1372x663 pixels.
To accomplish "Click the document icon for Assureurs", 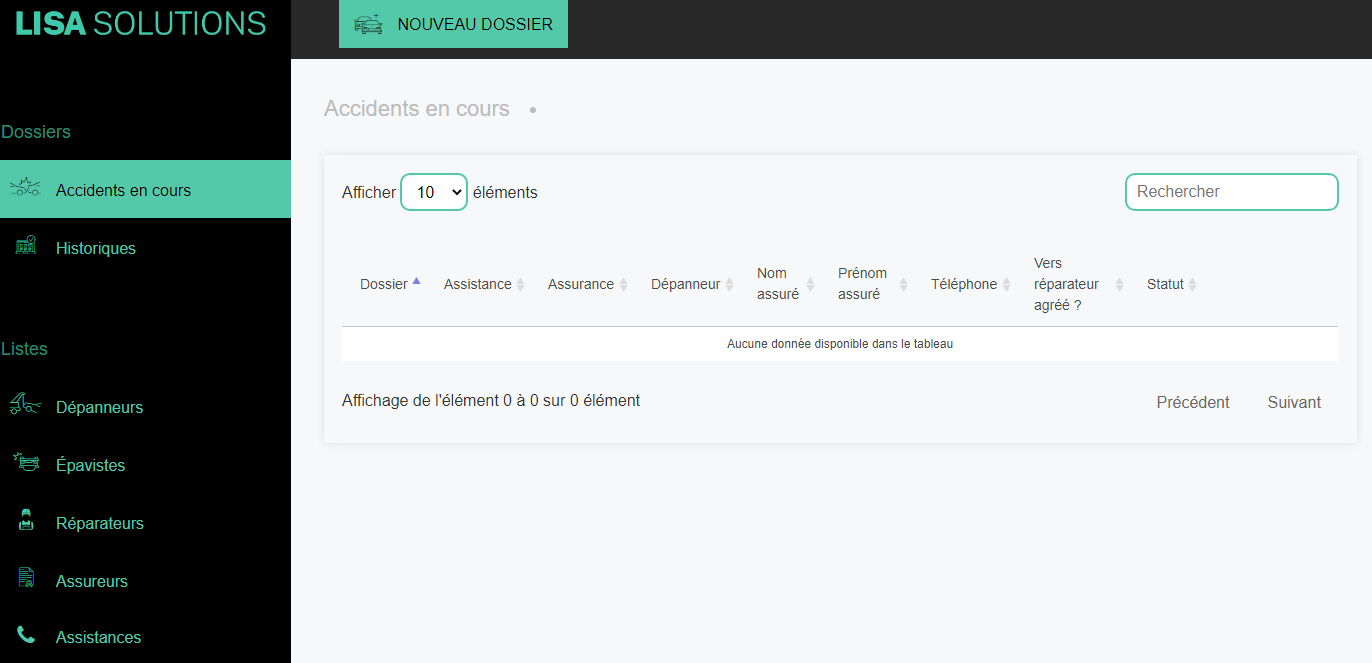I will click(26, 578).
